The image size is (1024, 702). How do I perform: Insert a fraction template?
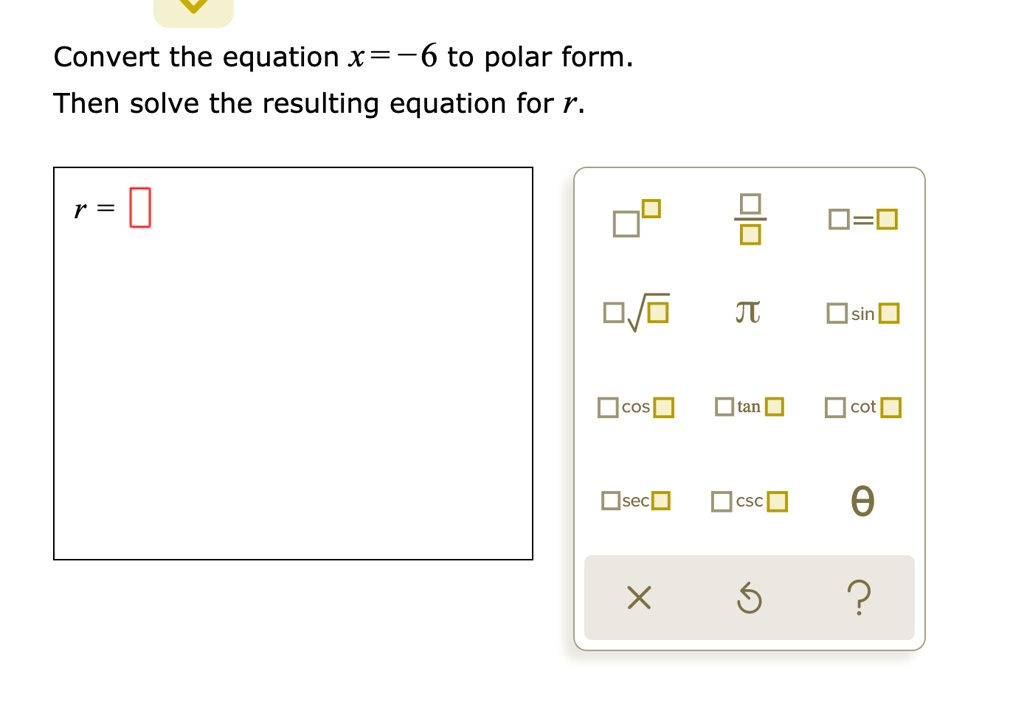pos(749,219)
